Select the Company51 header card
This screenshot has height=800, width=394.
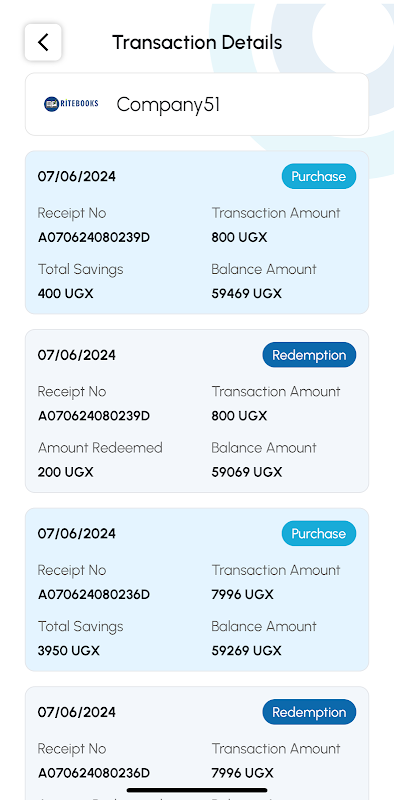[197, 104]
